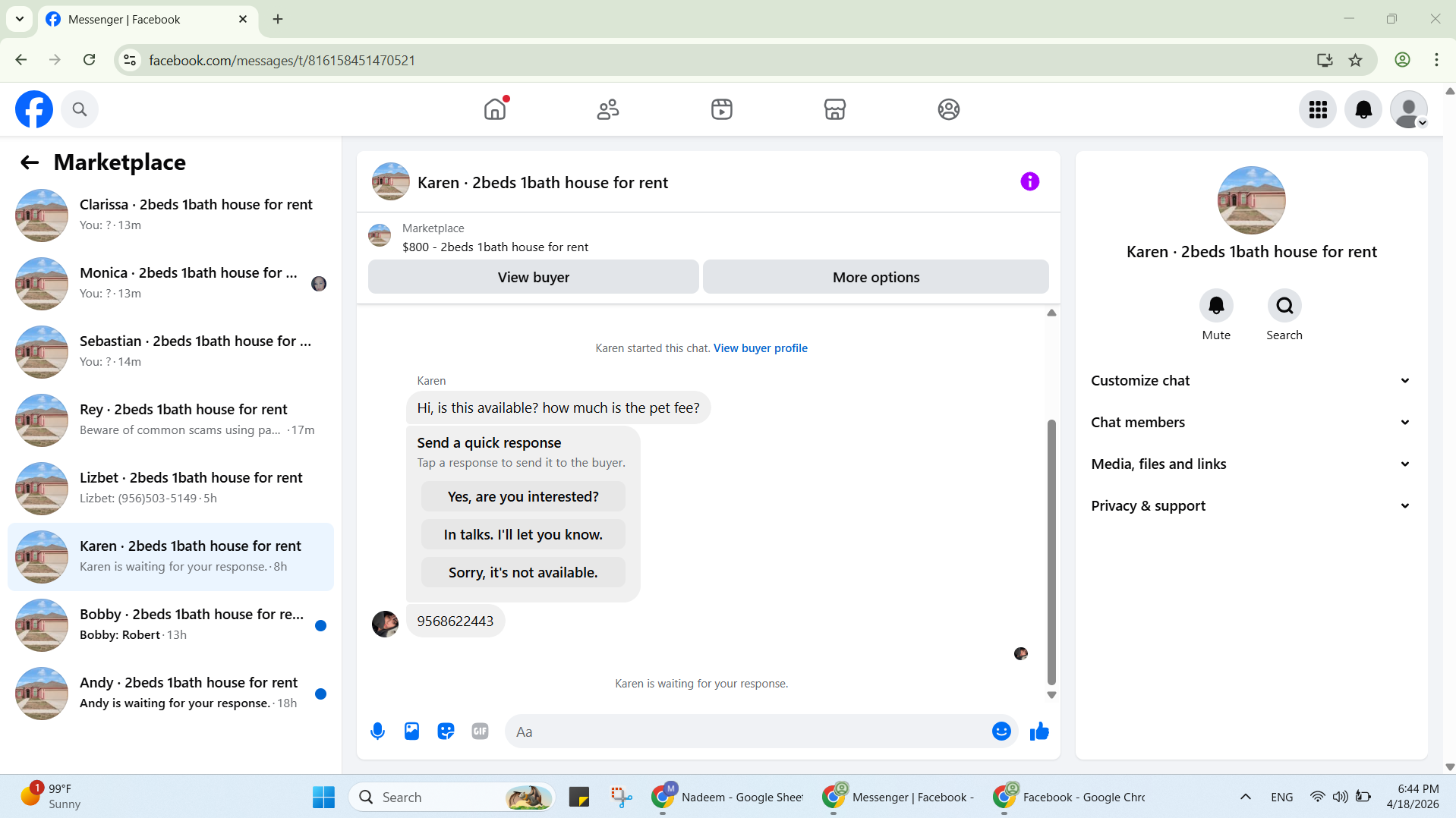Open the weather widget showing 99°F

[50, 797]
